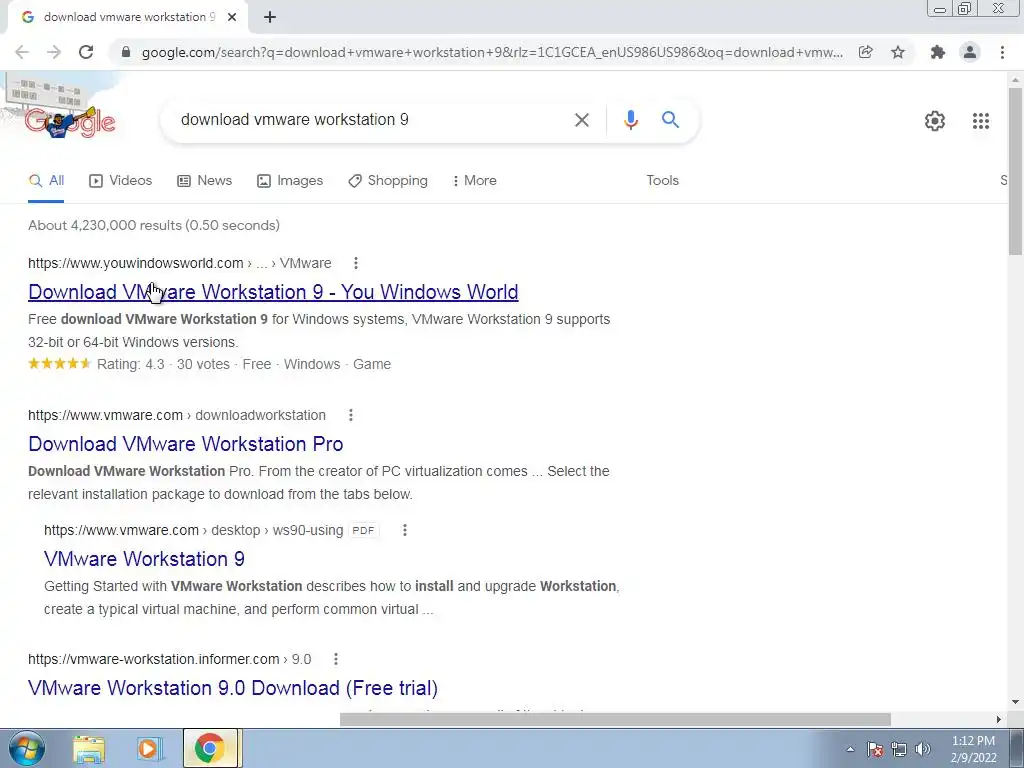The width and height of the screenshot is (1024, 768).
Task: Open the Chrome profile avatar
Action: coord(970,52)
